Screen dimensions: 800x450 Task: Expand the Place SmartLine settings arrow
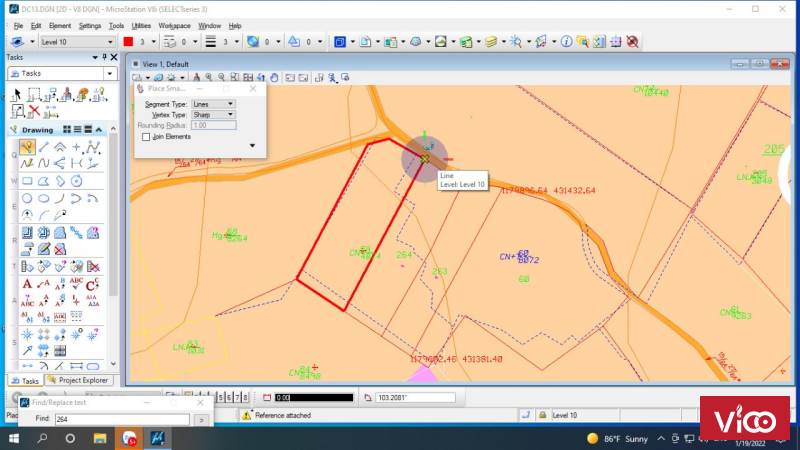tap(252, 146)
